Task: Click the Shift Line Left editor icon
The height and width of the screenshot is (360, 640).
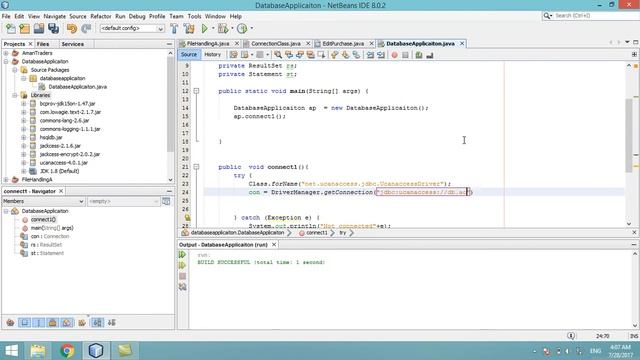Action: [370, 55]
